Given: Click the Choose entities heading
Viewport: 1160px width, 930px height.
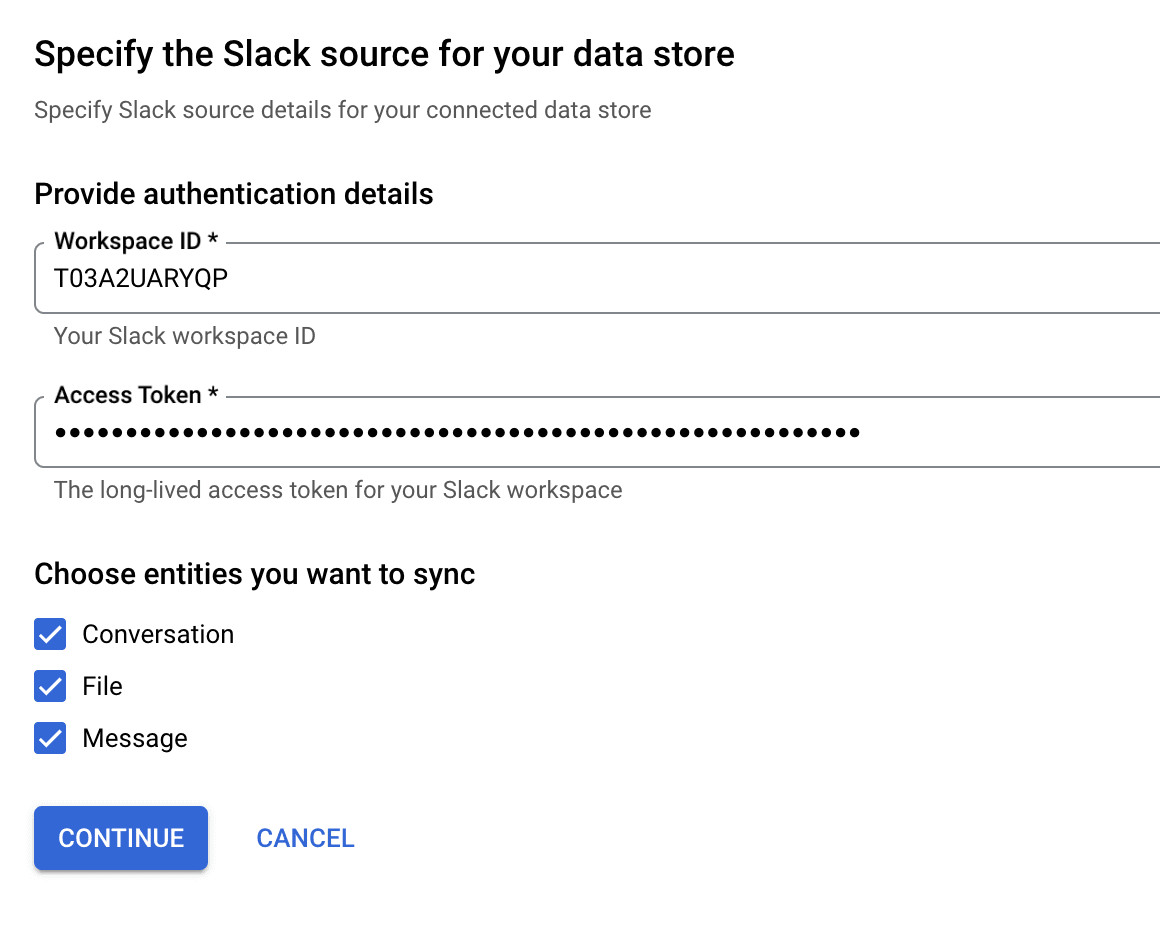Looking at the screenshot, I should [254, 574].
